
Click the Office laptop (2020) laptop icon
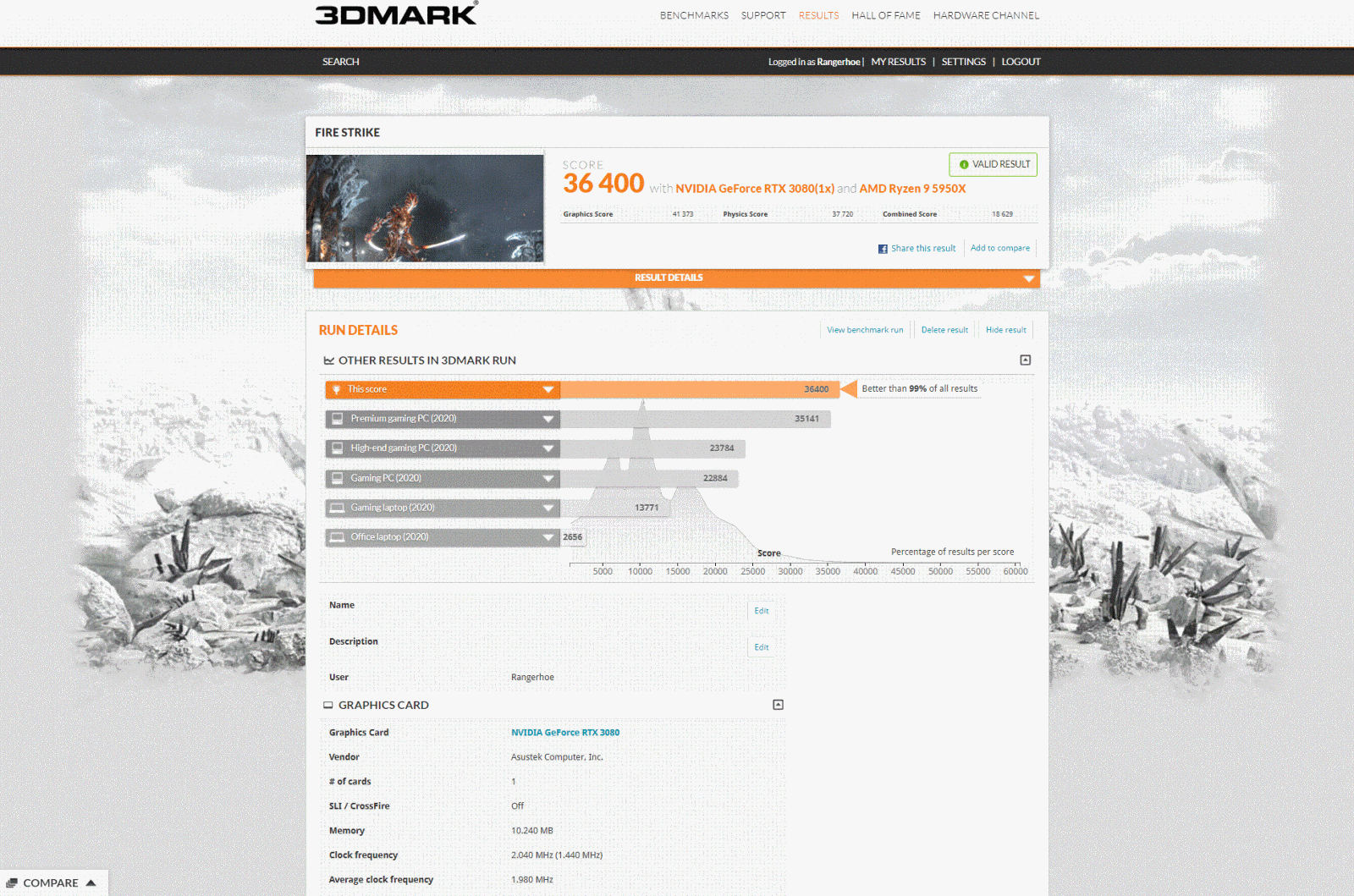pos(338,537)
